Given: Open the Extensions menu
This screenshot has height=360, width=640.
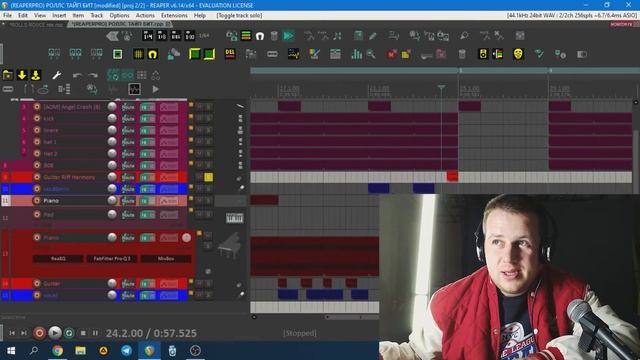Looking at the screenshot, I should (x=174, y=15).
